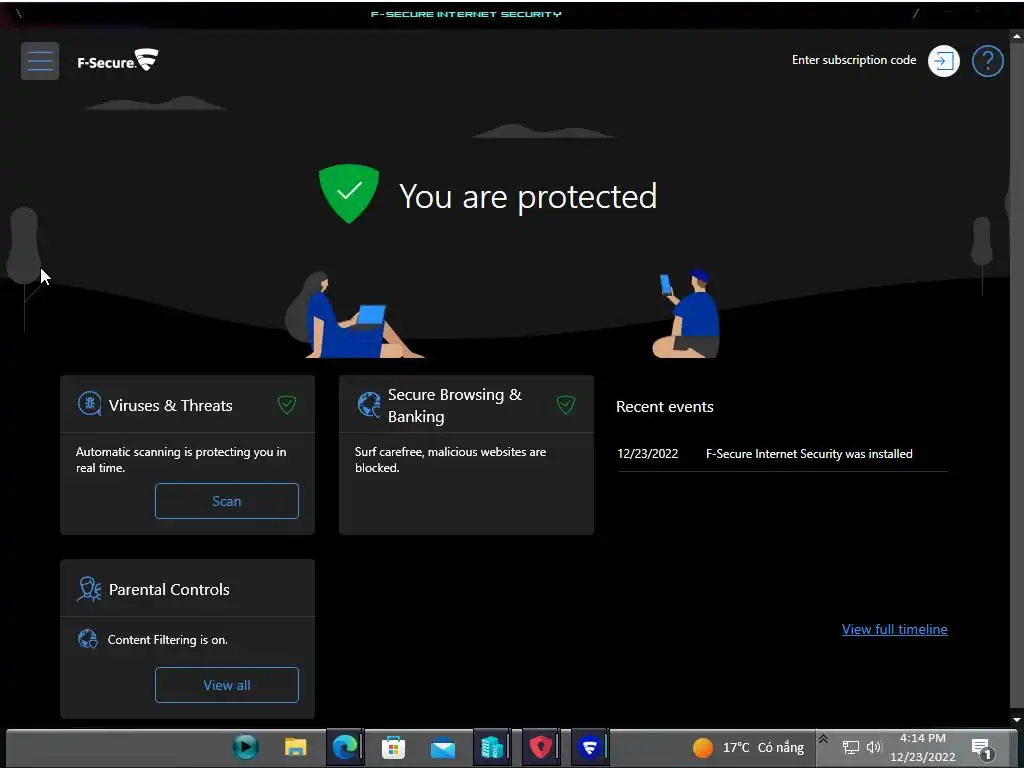The image size is (1024, 768).
Task: Click the Viruses & Threats status shield
Action: [x=287, y=404]
